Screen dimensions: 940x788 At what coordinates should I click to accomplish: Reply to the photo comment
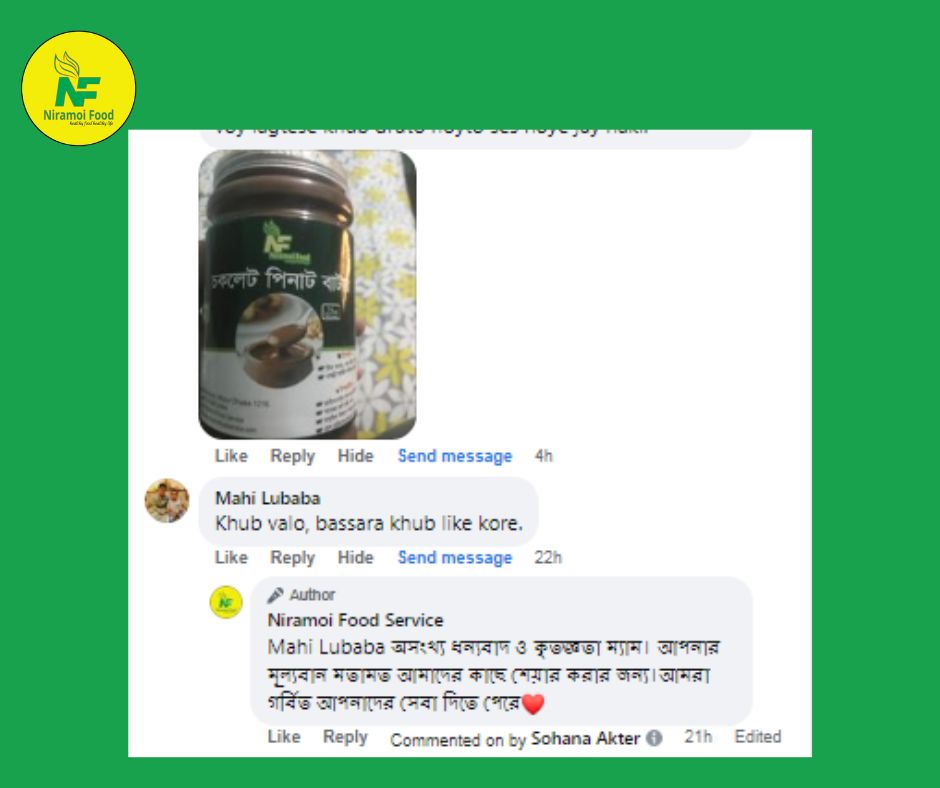pyautogui.click(x=293, y=456)
